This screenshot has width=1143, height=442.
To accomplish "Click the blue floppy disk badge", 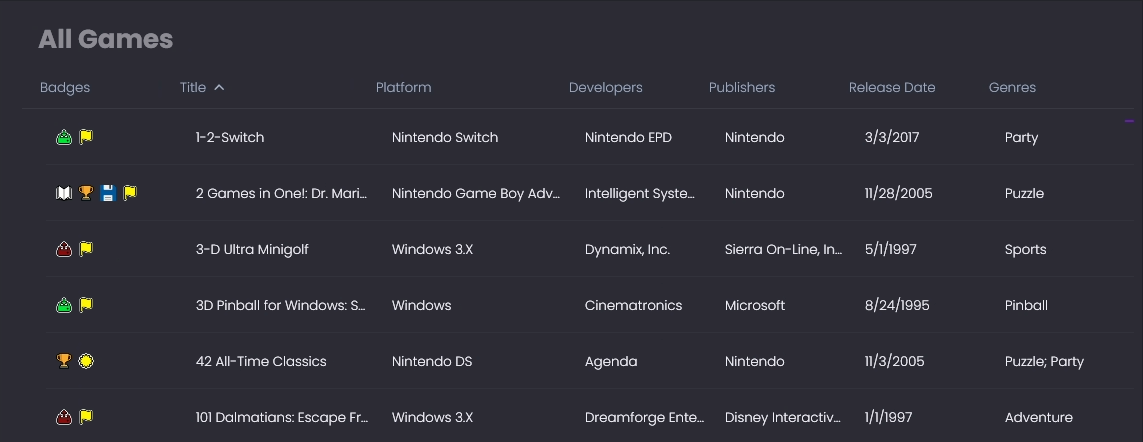I will pyautogui.click(x=108, y=193).
